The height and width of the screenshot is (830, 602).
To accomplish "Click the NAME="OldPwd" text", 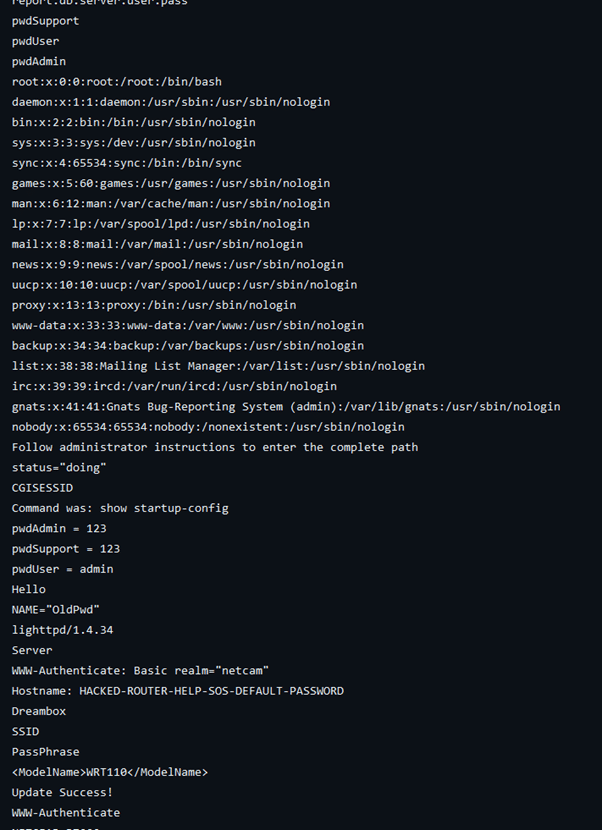I will 56,609.
